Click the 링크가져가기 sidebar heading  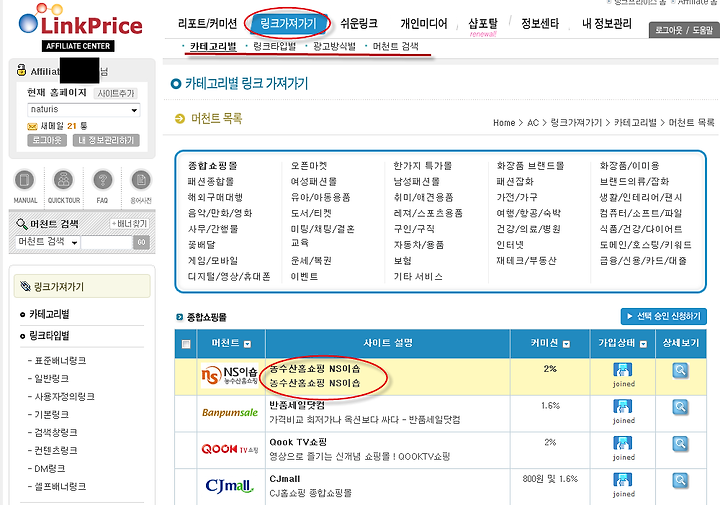click(x=82, y=286)
